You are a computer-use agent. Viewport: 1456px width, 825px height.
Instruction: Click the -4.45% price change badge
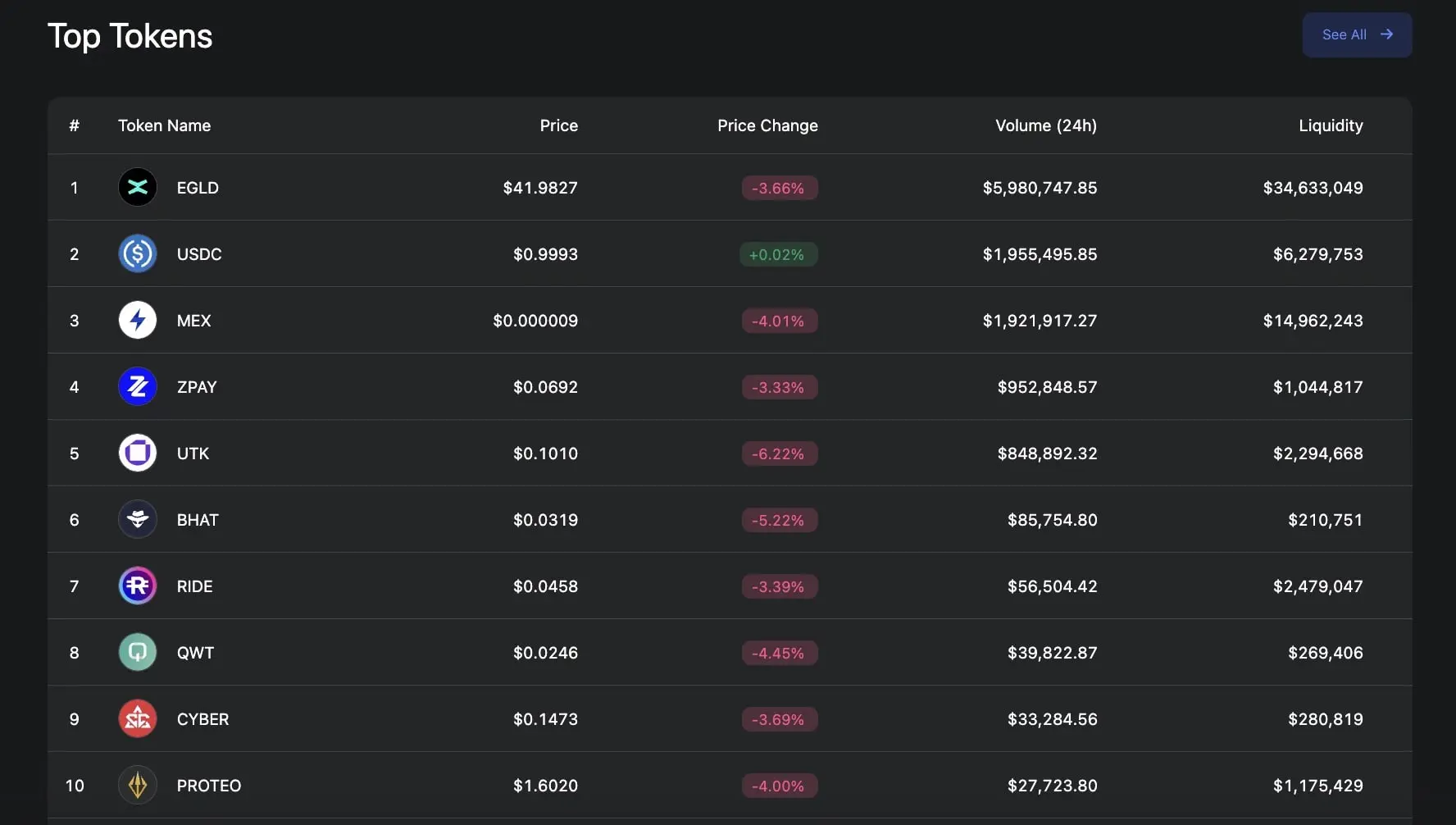[780, 653]
